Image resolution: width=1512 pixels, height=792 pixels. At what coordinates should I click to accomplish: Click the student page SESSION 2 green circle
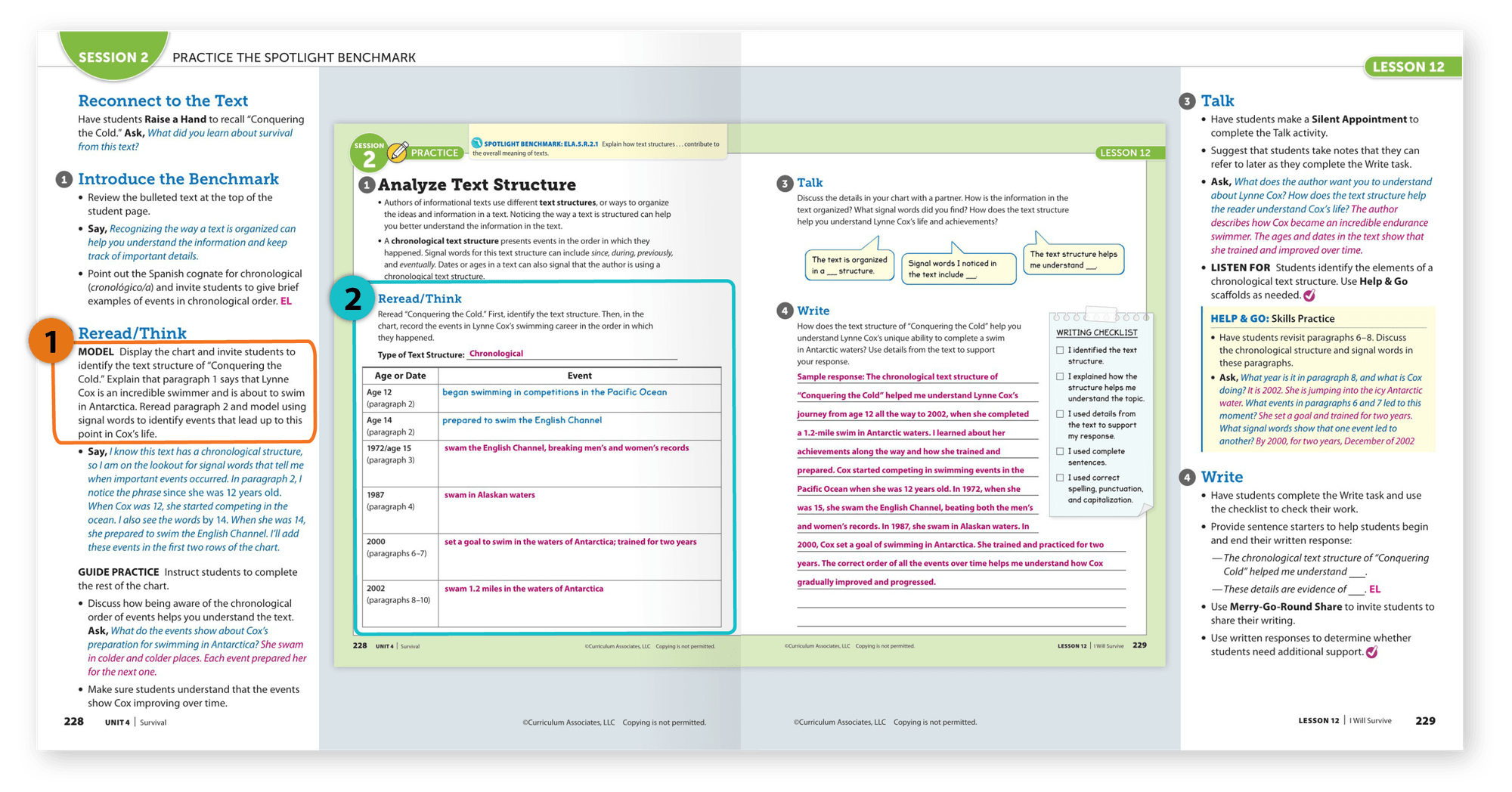[x=369, y=154]
